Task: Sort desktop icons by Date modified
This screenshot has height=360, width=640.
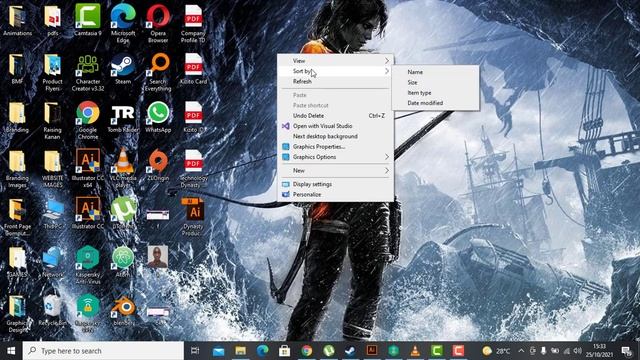Action: point(436,103)
